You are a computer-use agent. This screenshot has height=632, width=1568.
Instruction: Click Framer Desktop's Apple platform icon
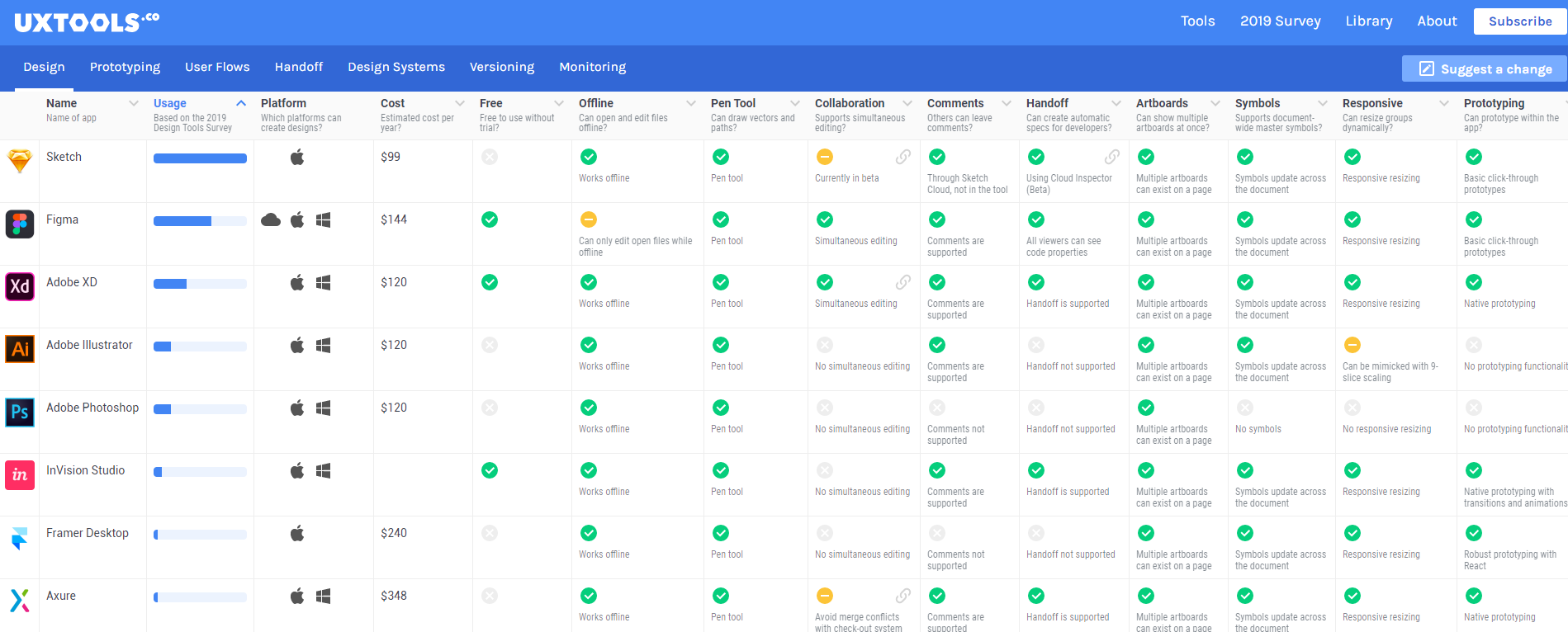tap(297, 533)
